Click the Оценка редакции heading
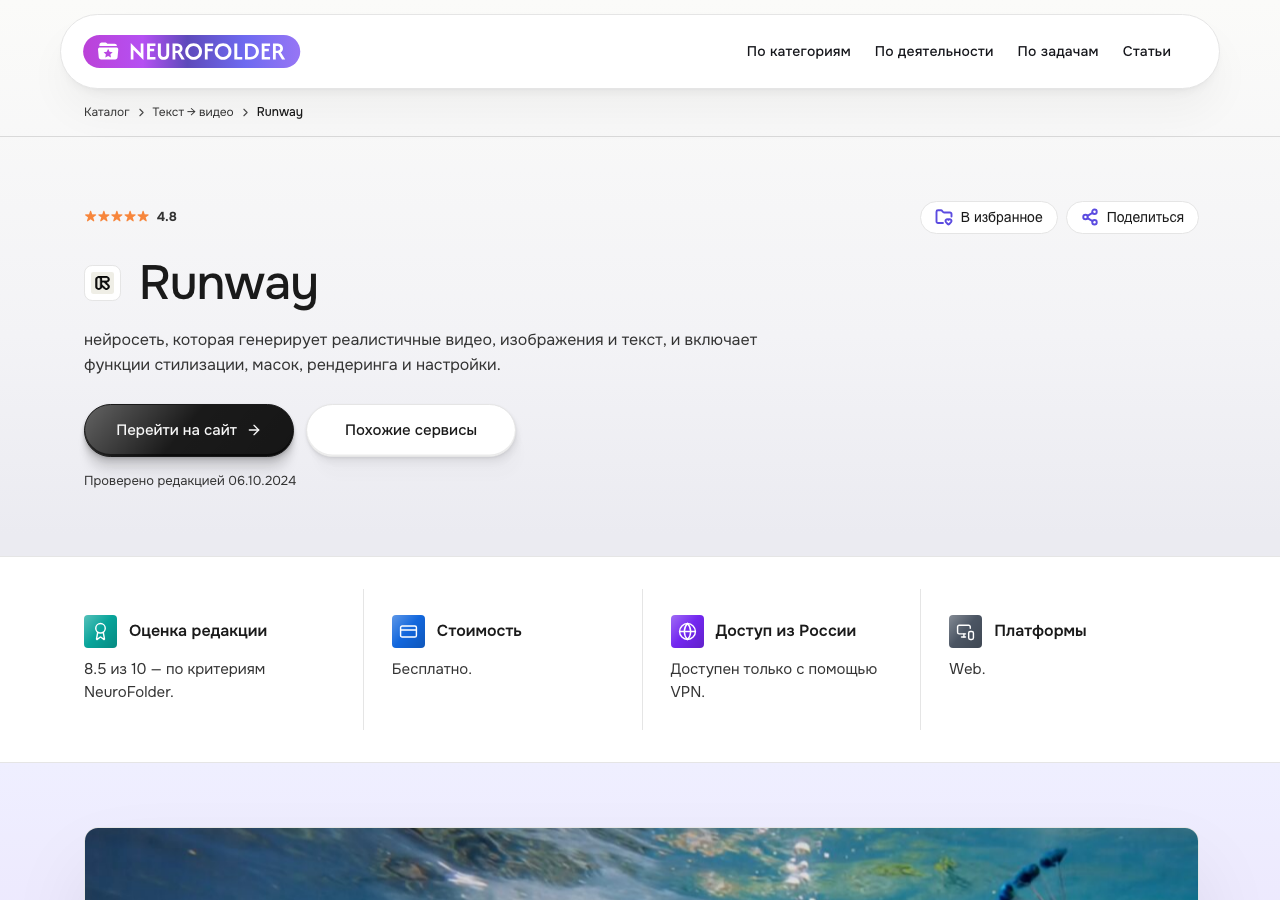This screenshot has width=1280, height=900. click(198, 631)
